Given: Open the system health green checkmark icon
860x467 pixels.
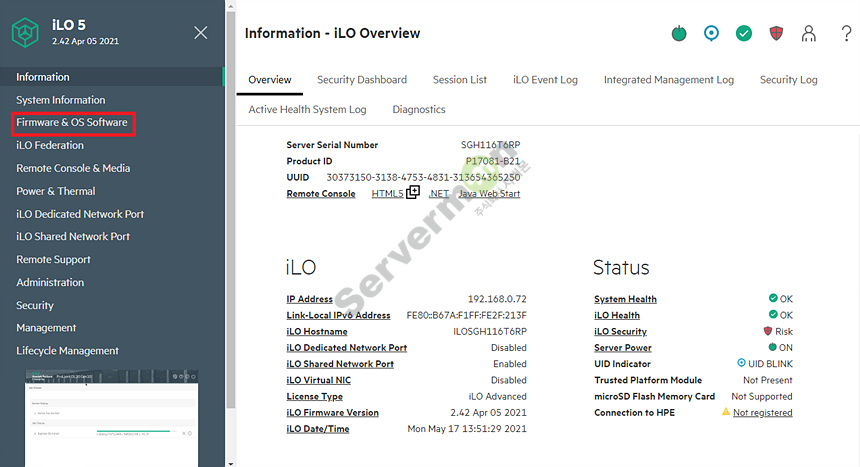Looking at the screenshot, I should pyautogui.click(x=744, y=33).
